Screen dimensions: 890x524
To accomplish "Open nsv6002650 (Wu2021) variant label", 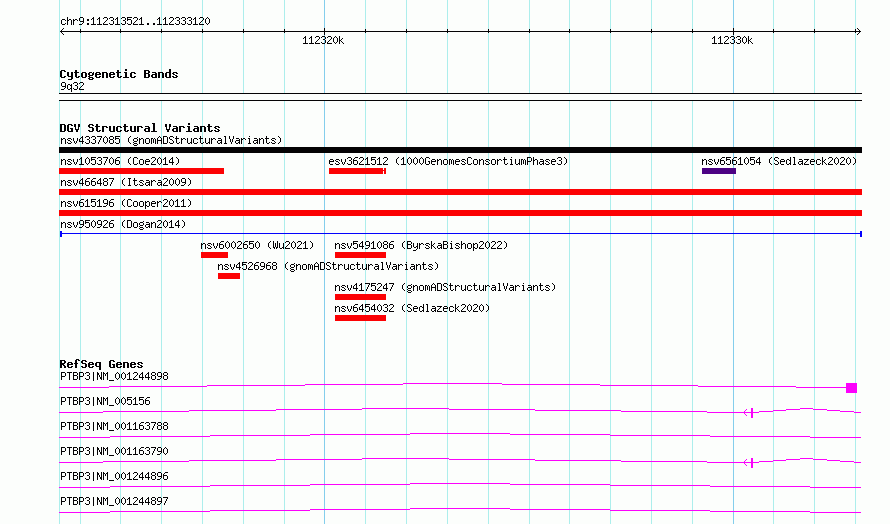I will [x=257, y=245].
